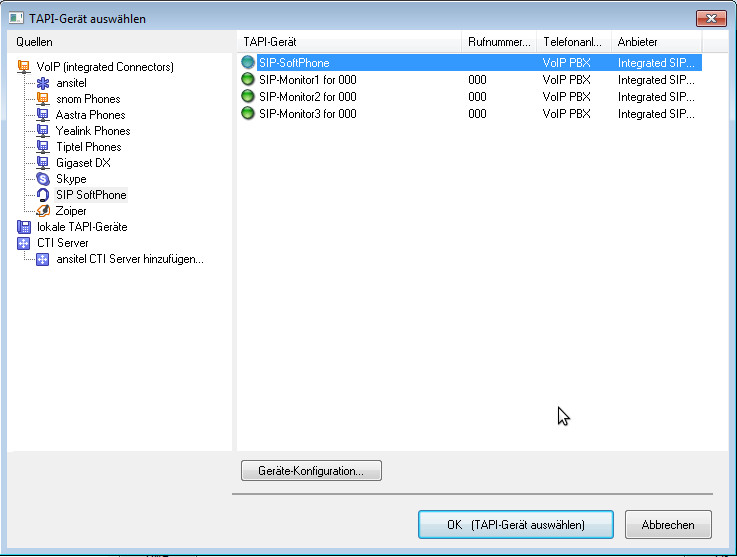
Task: Click VoIP PBX in SIP-Monitor1 row
Action: click(566, 80)
